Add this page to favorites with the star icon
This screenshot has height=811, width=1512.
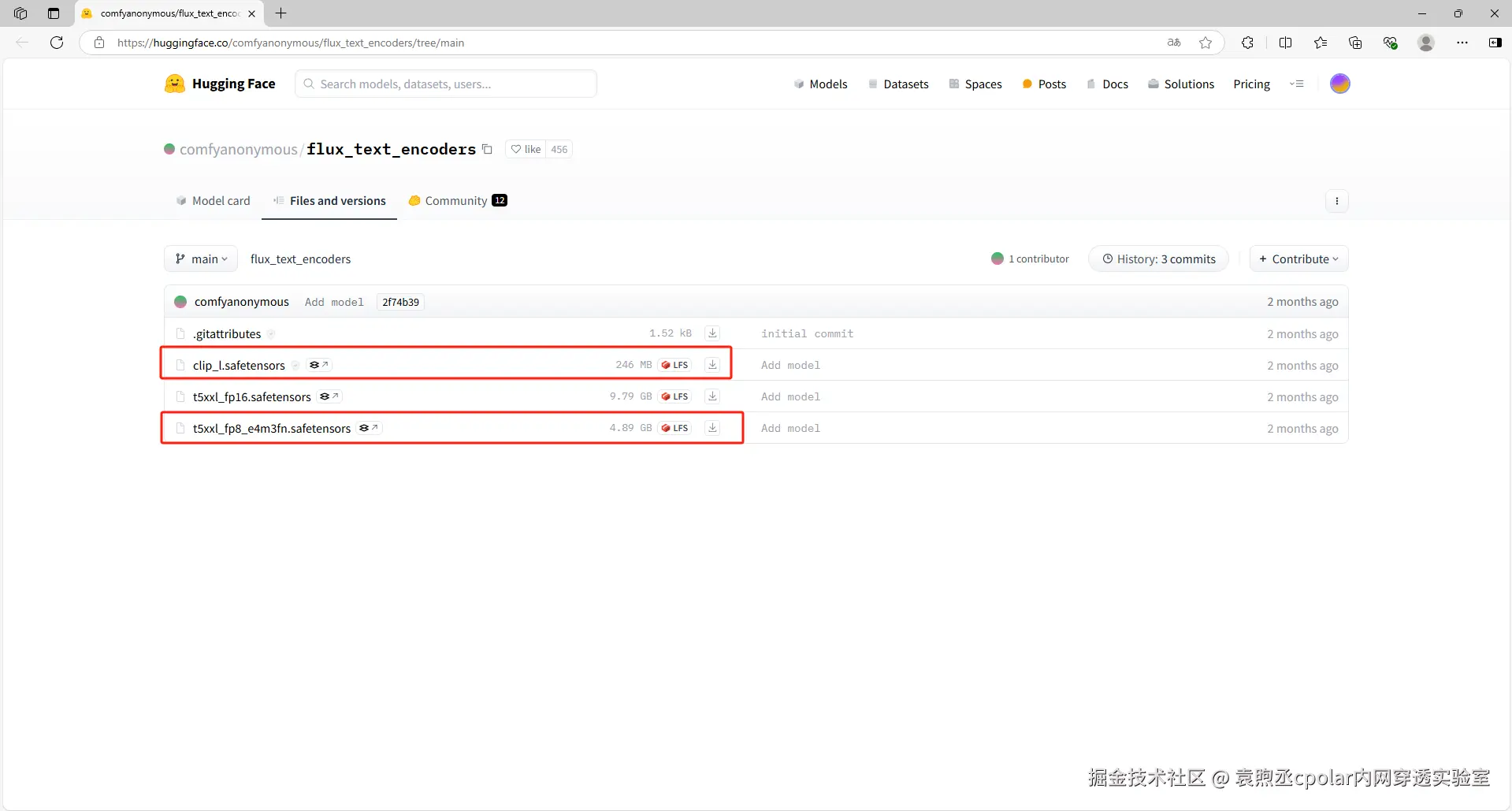tap(1206, 43)
